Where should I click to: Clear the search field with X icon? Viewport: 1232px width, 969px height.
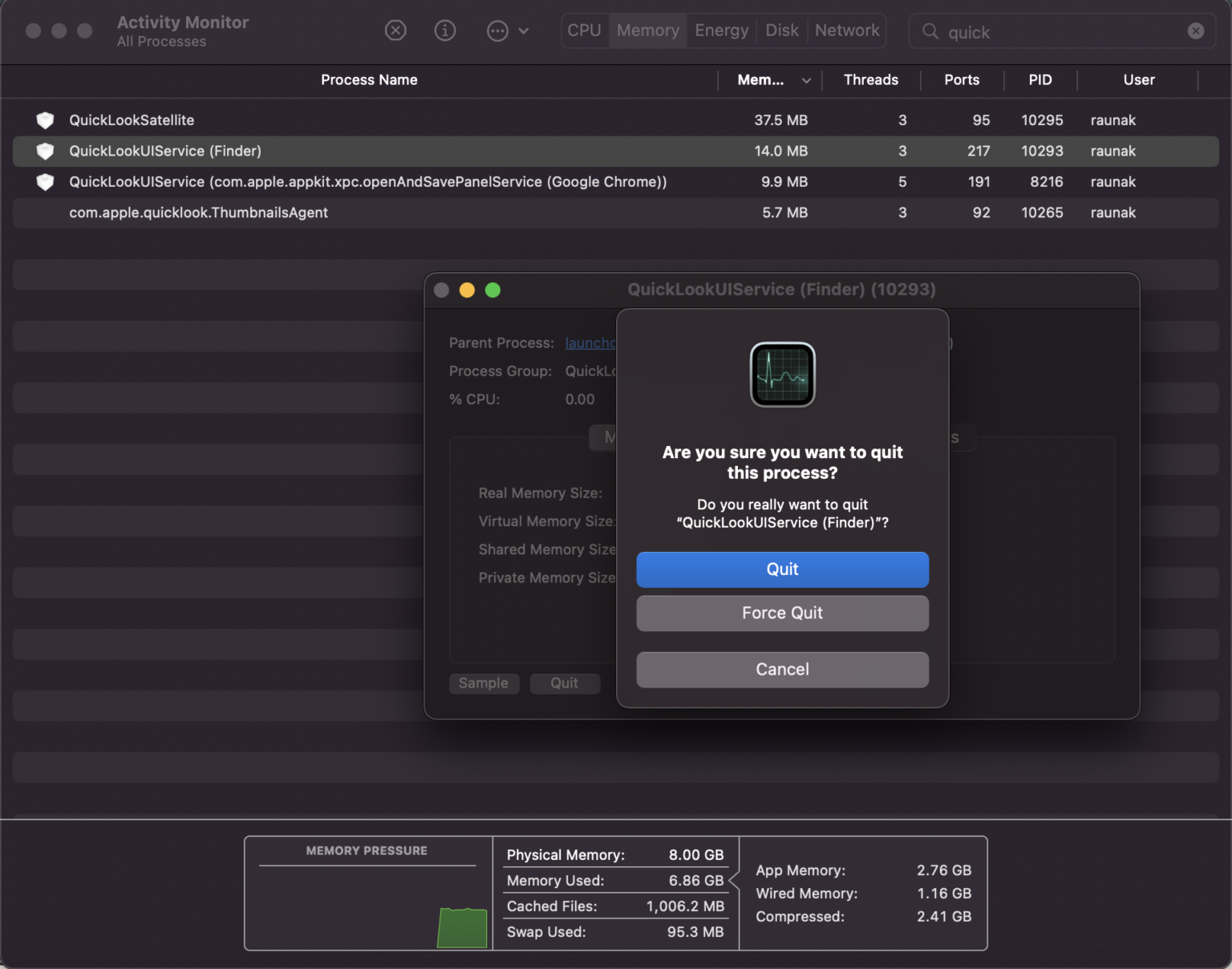(1195, 31)
